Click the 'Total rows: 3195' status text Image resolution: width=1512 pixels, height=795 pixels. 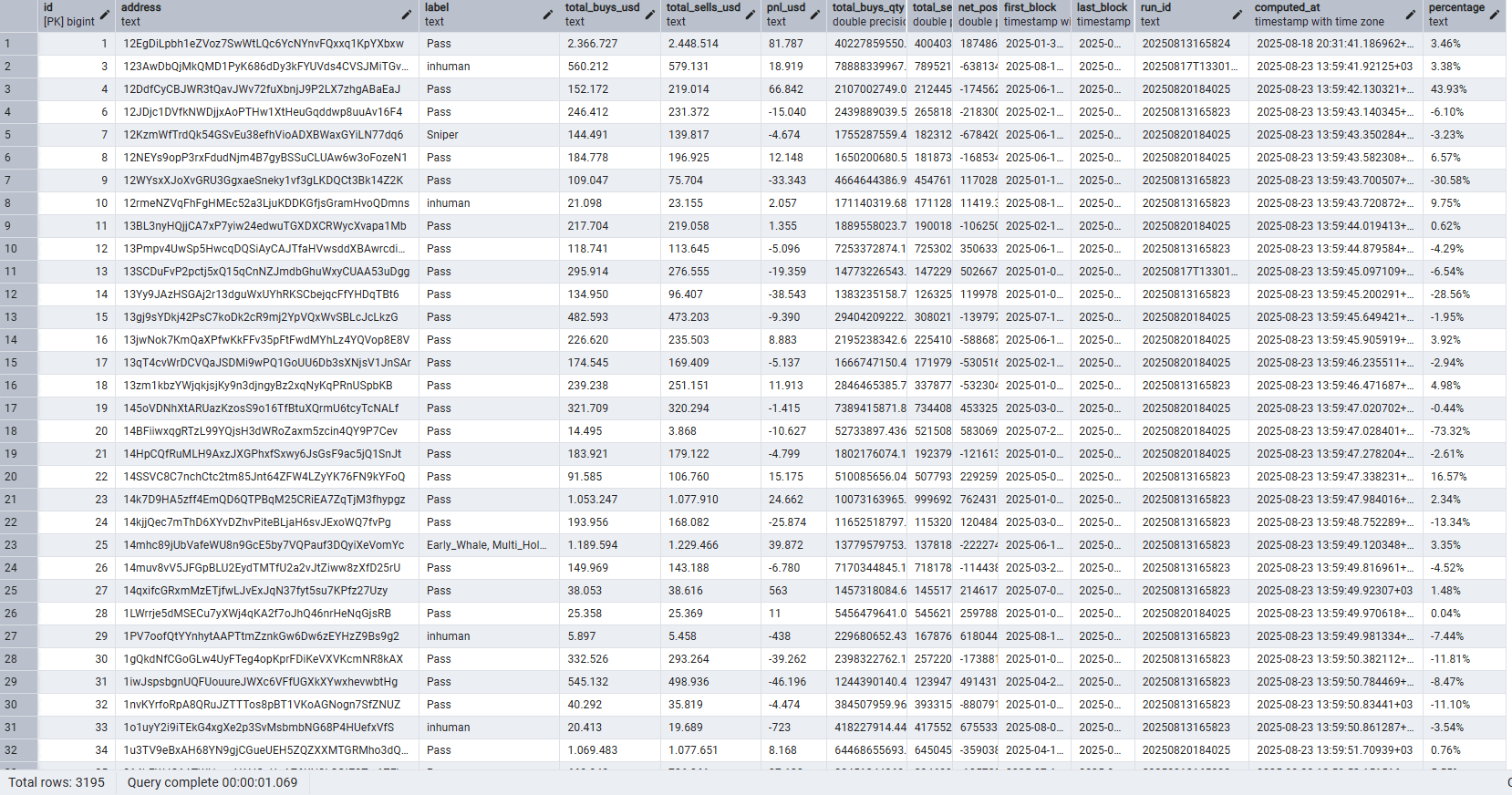click(57, 782)
